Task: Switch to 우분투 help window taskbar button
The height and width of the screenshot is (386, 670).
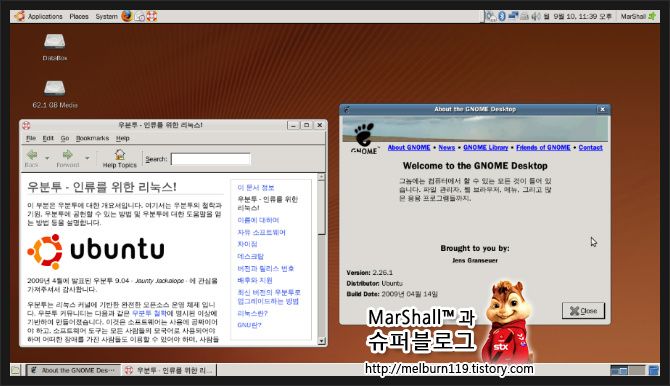Action: coord(169,370)
